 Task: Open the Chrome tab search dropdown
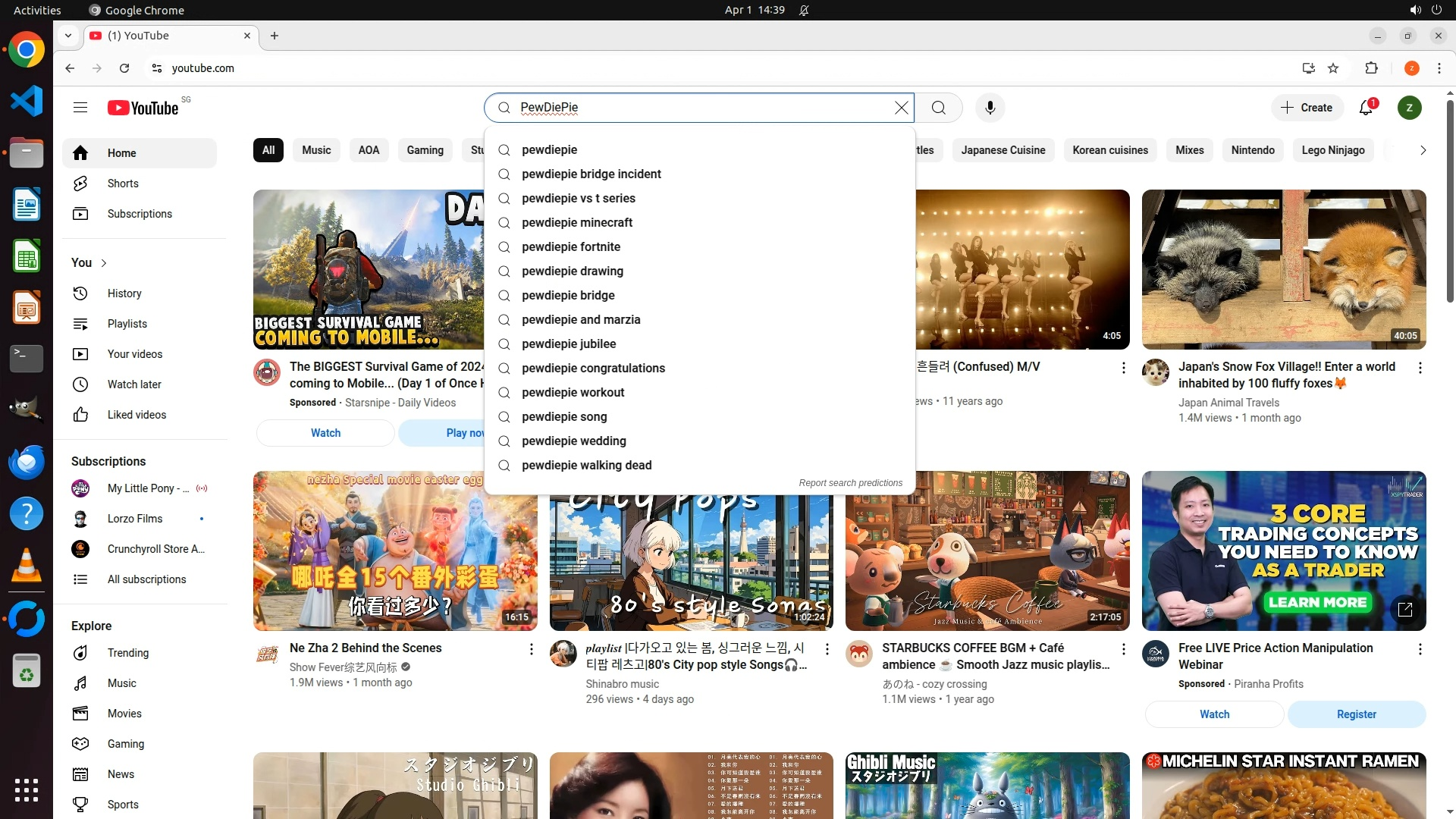pos(68,36)
